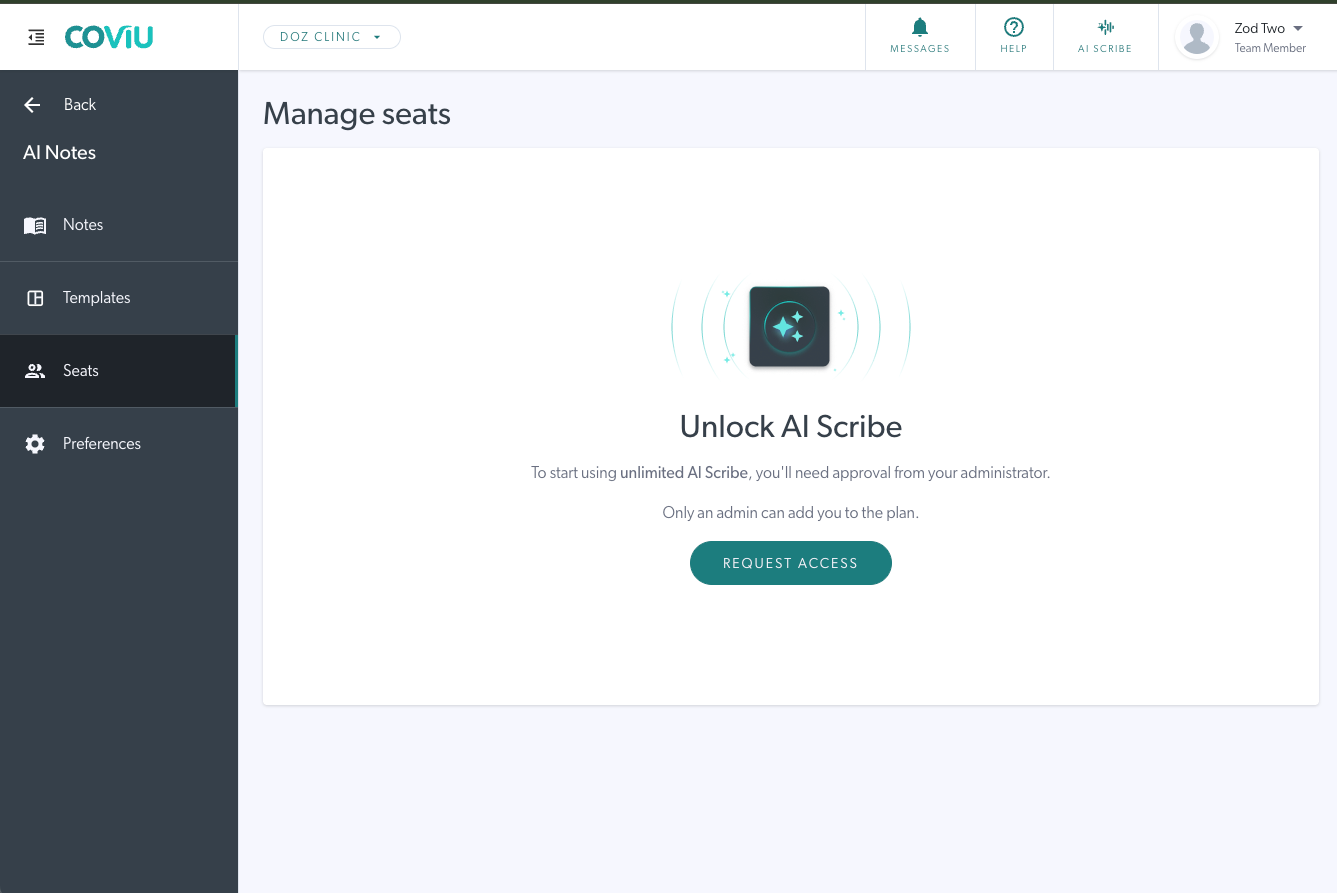Click the AI Scribe sparkle illustration
Image resolution: width=1337 pixels, height=893 pixels.
789,327
